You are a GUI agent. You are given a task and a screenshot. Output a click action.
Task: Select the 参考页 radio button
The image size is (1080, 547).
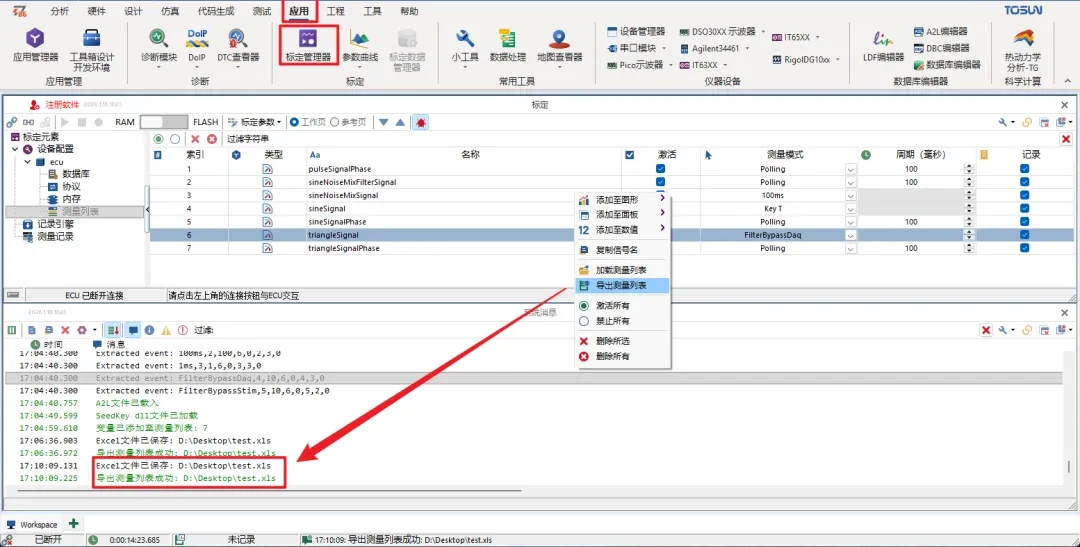[349, 122]
